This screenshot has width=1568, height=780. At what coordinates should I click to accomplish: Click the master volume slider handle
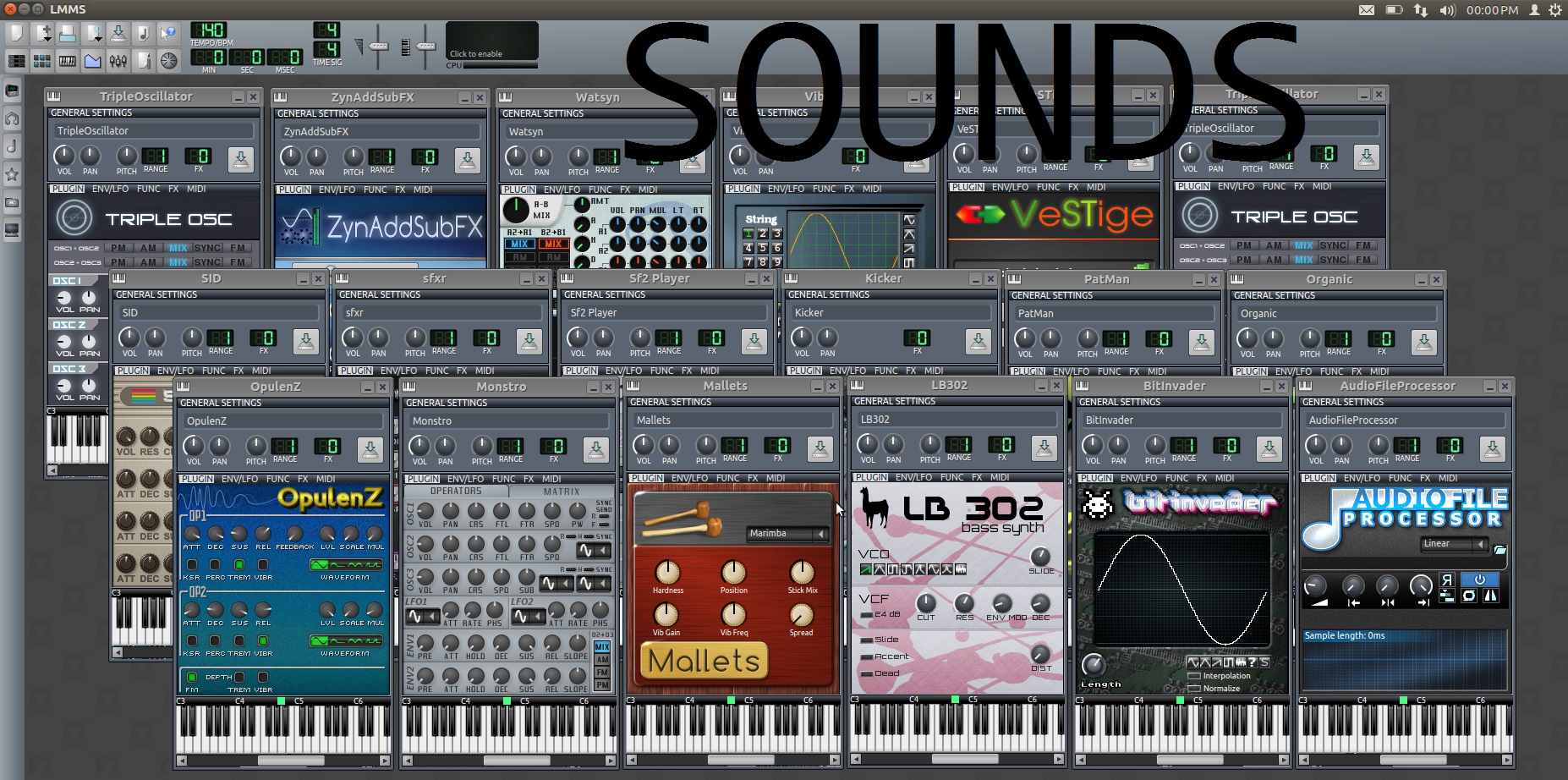point(379,46)
